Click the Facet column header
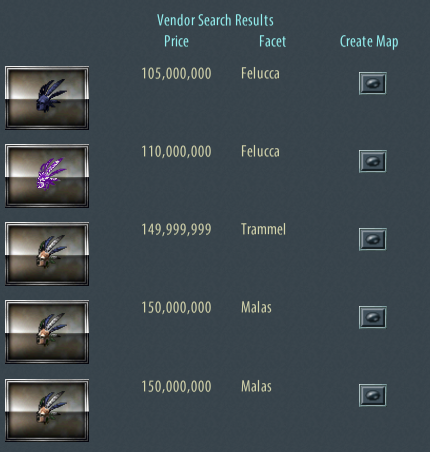Screen dimensions: 430x452 272,41
